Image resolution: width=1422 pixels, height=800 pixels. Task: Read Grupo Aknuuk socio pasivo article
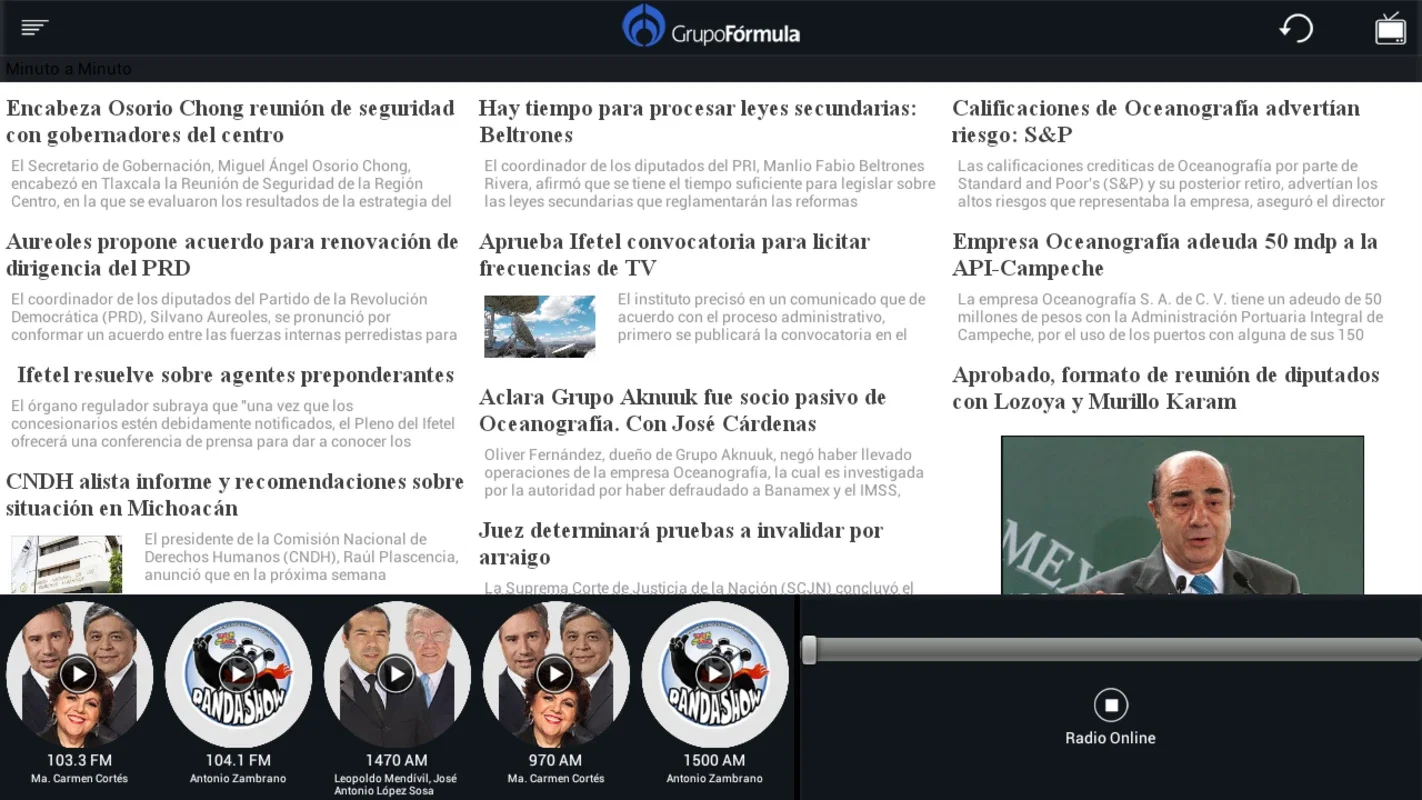click(683, 410)
